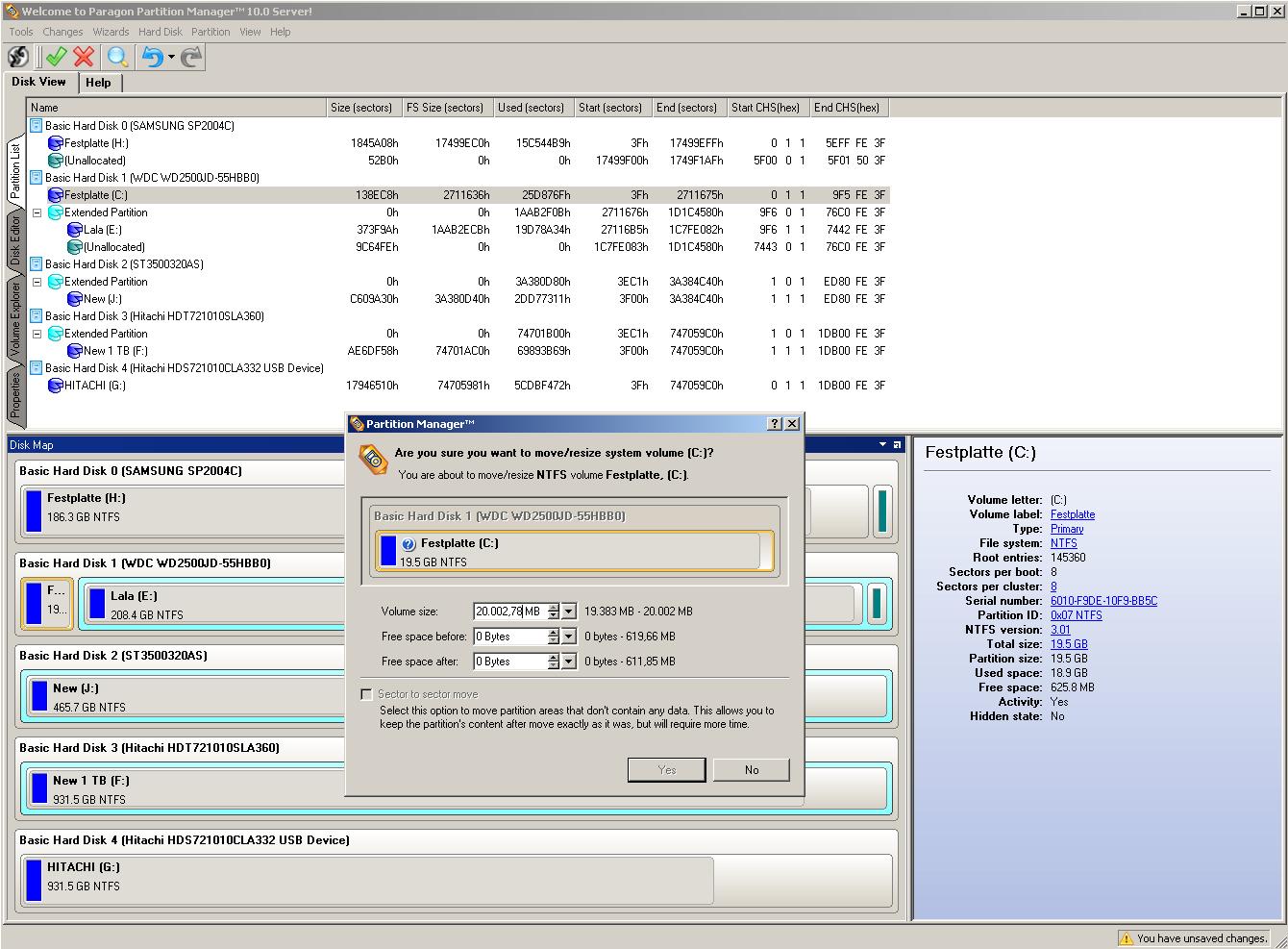This screenshot has width=1288, height=949.
Task: Open the Partition menu
Action: (211, 32)
